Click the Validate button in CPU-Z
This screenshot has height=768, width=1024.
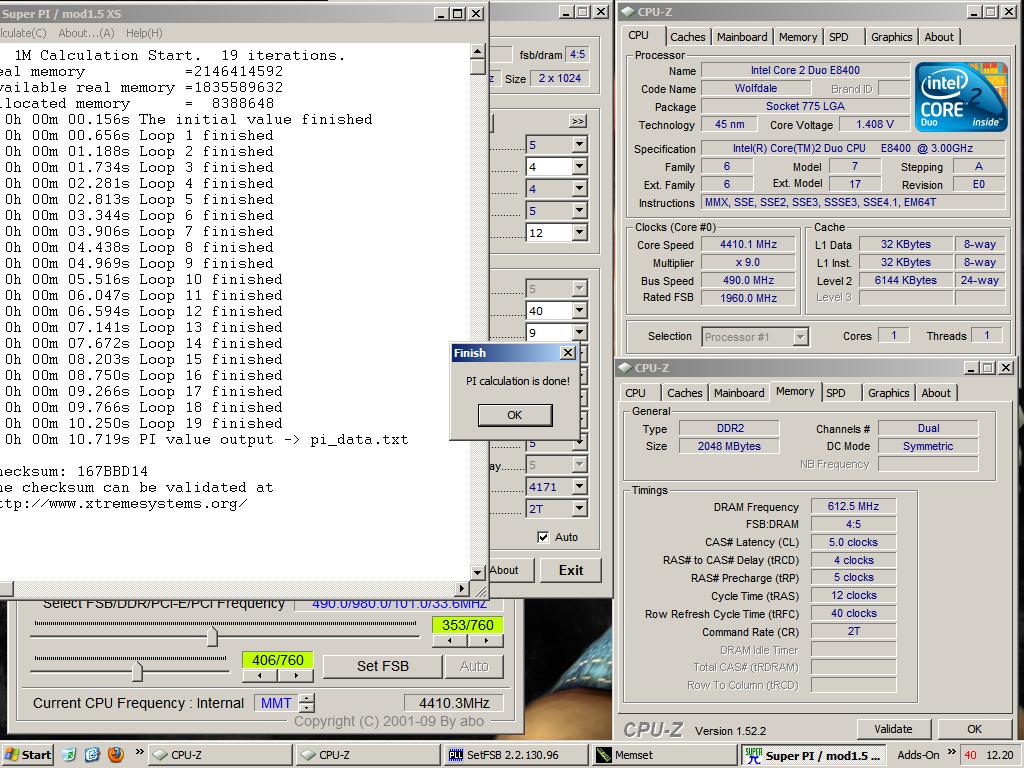point(893,729)
